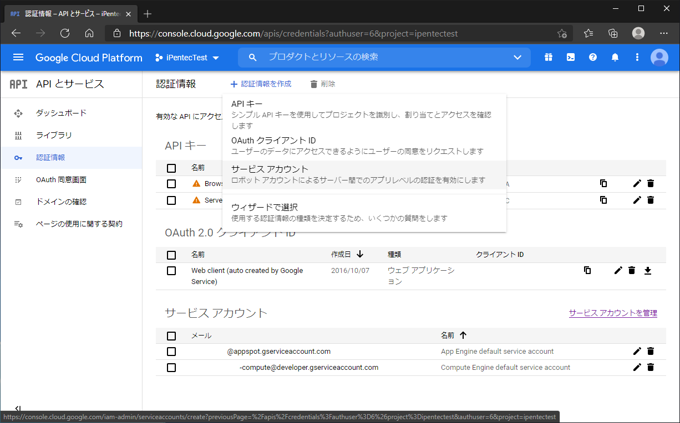Image resolution: width=680 pixels, height=423 pixels.
Task: Delete the Server API key
Action: pyautogui.click(x=651, y=200)
